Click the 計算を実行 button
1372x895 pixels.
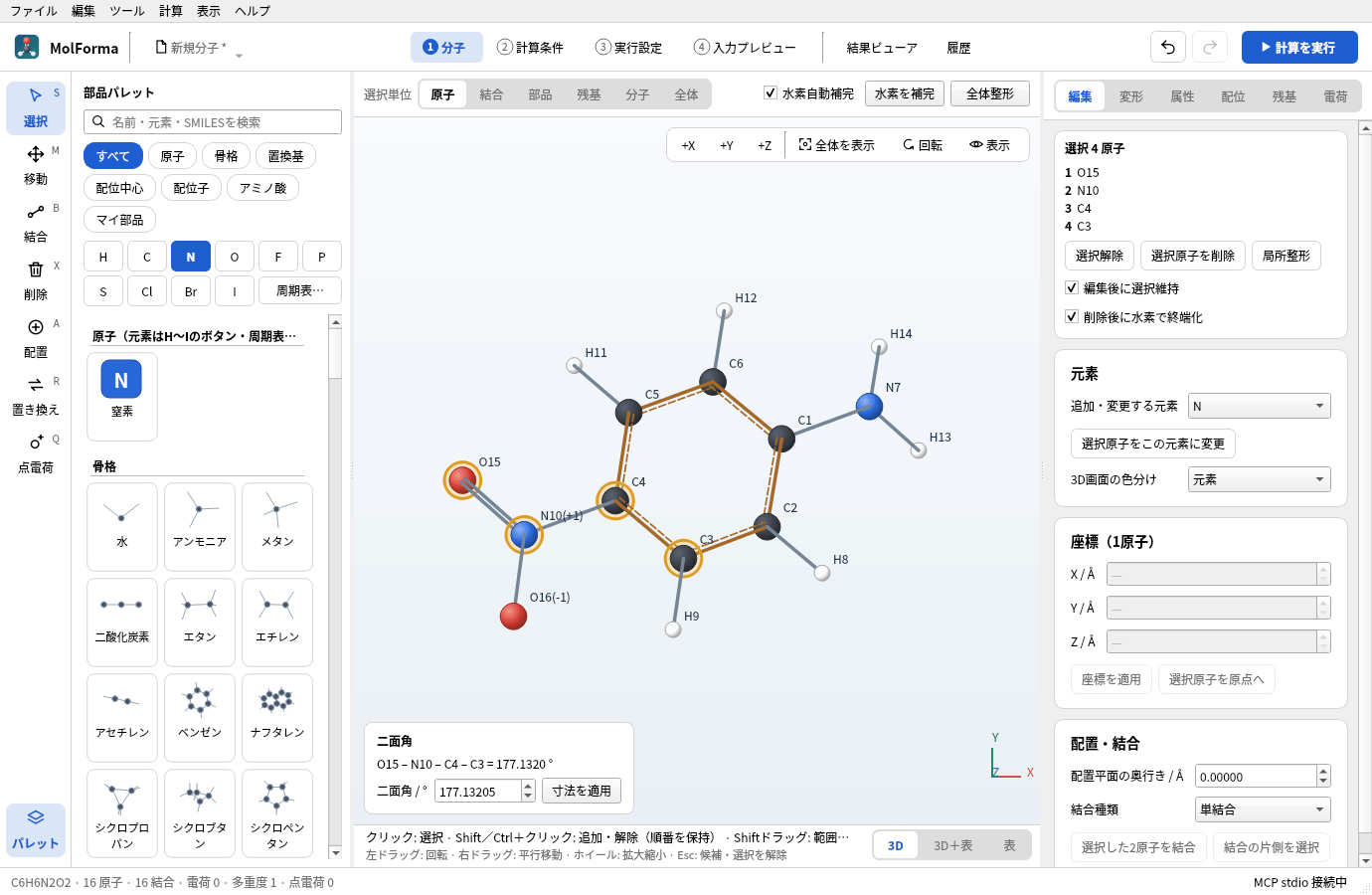pyautogui.click(x=1299, y=47)
